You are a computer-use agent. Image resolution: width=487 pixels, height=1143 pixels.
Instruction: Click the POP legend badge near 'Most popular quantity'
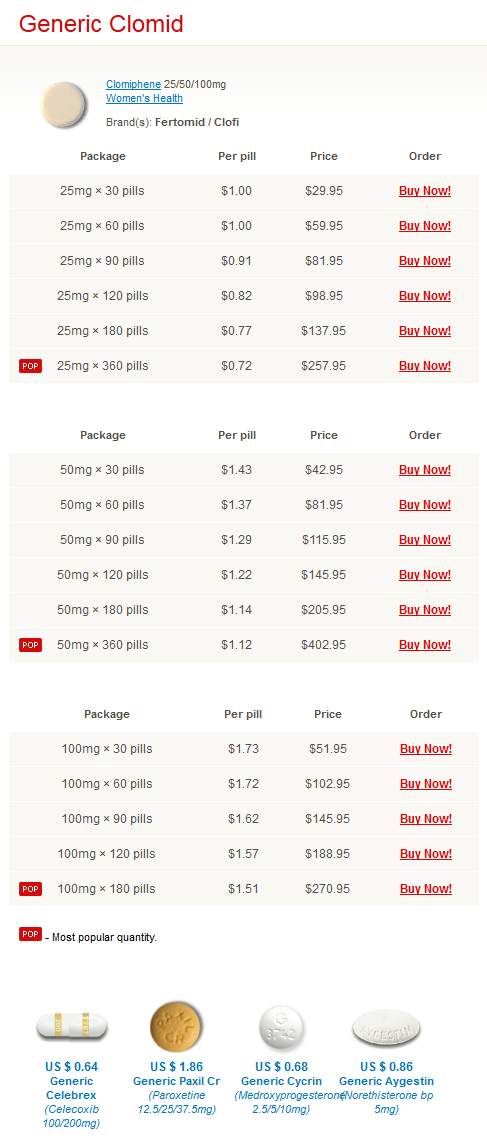coord(31,935)
